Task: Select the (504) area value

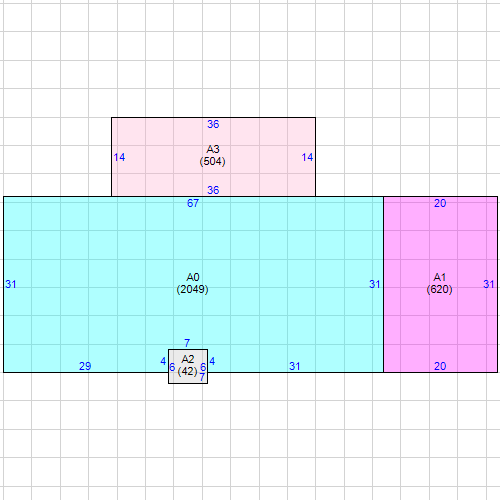Action: click(213, 161)
